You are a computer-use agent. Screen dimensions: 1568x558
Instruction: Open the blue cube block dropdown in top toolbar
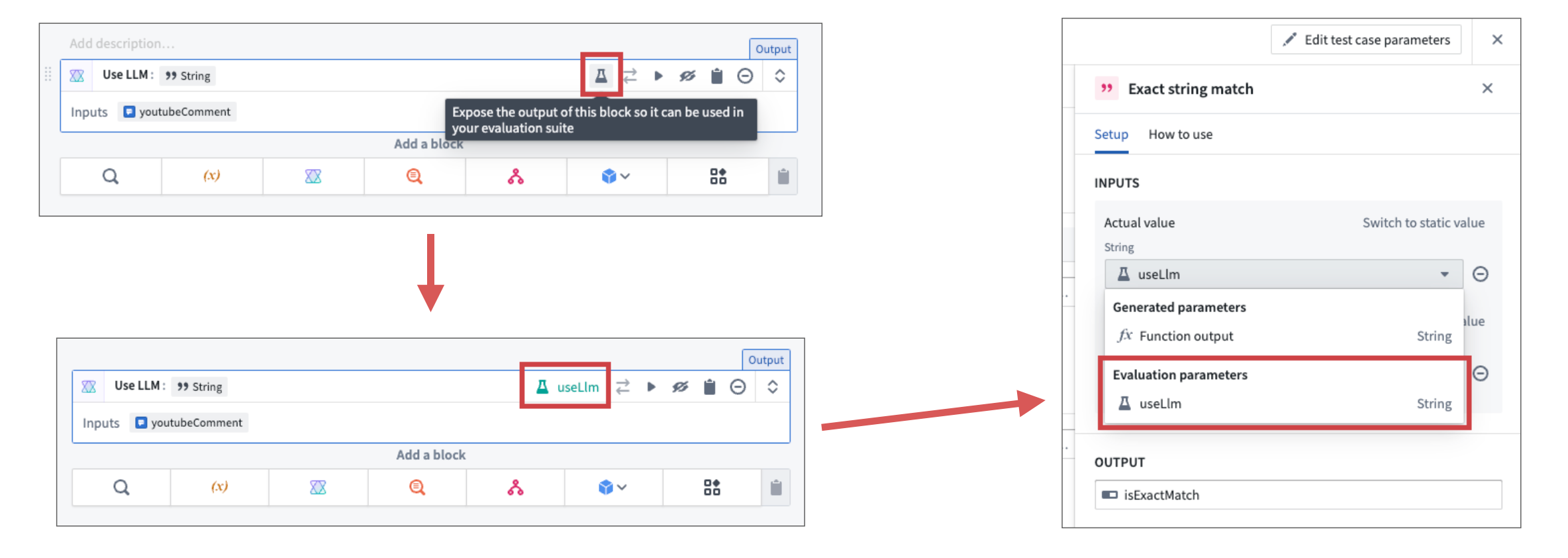(616, 176)
